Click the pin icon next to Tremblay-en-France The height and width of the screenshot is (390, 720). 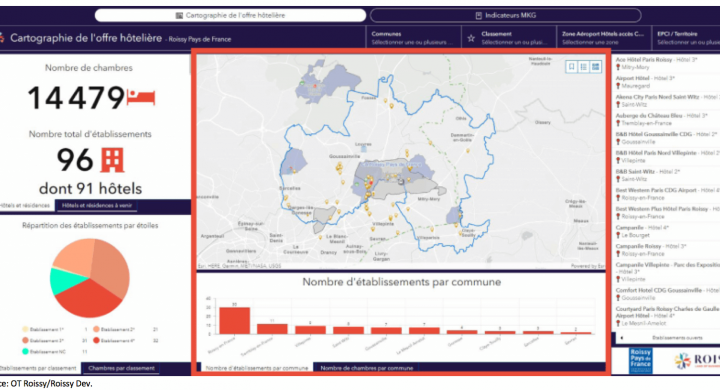click(x=618, y=123)
